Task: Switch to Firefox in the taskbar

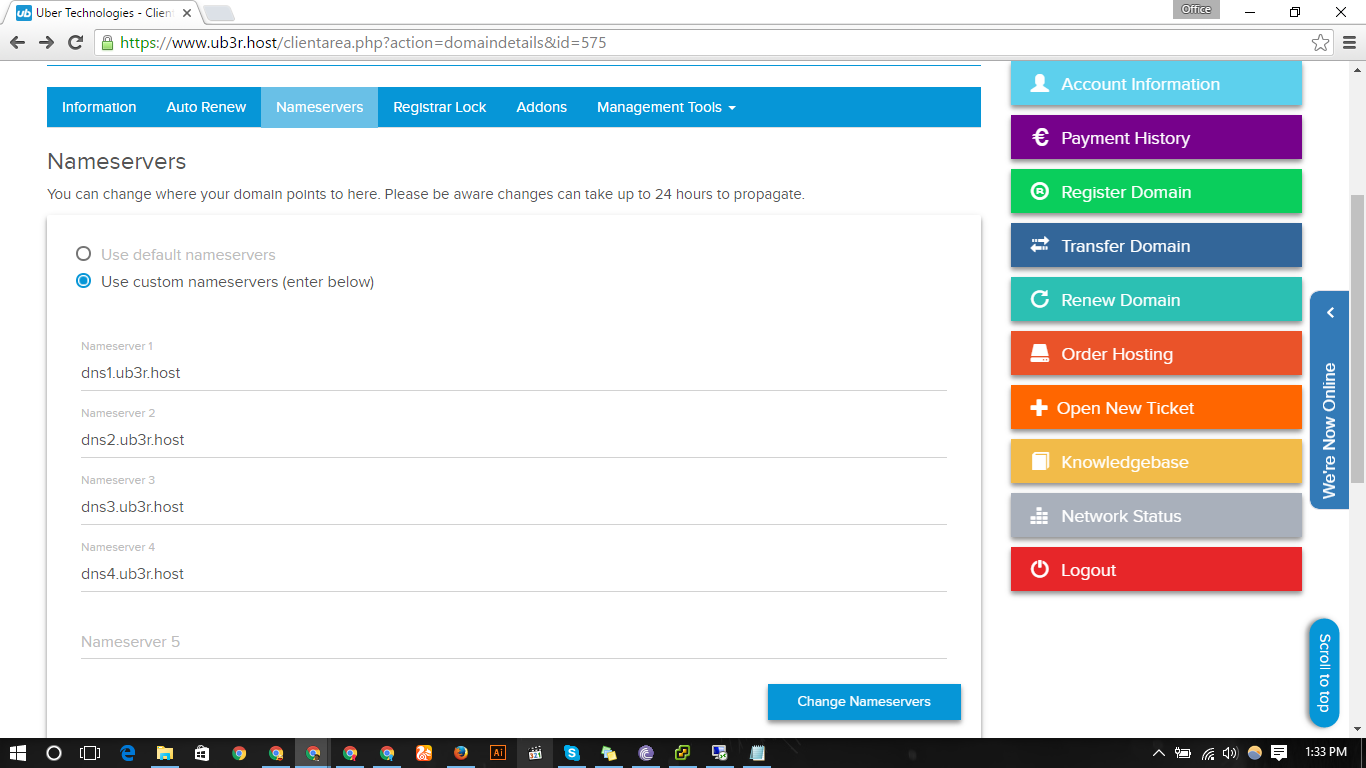Action: 461,753
